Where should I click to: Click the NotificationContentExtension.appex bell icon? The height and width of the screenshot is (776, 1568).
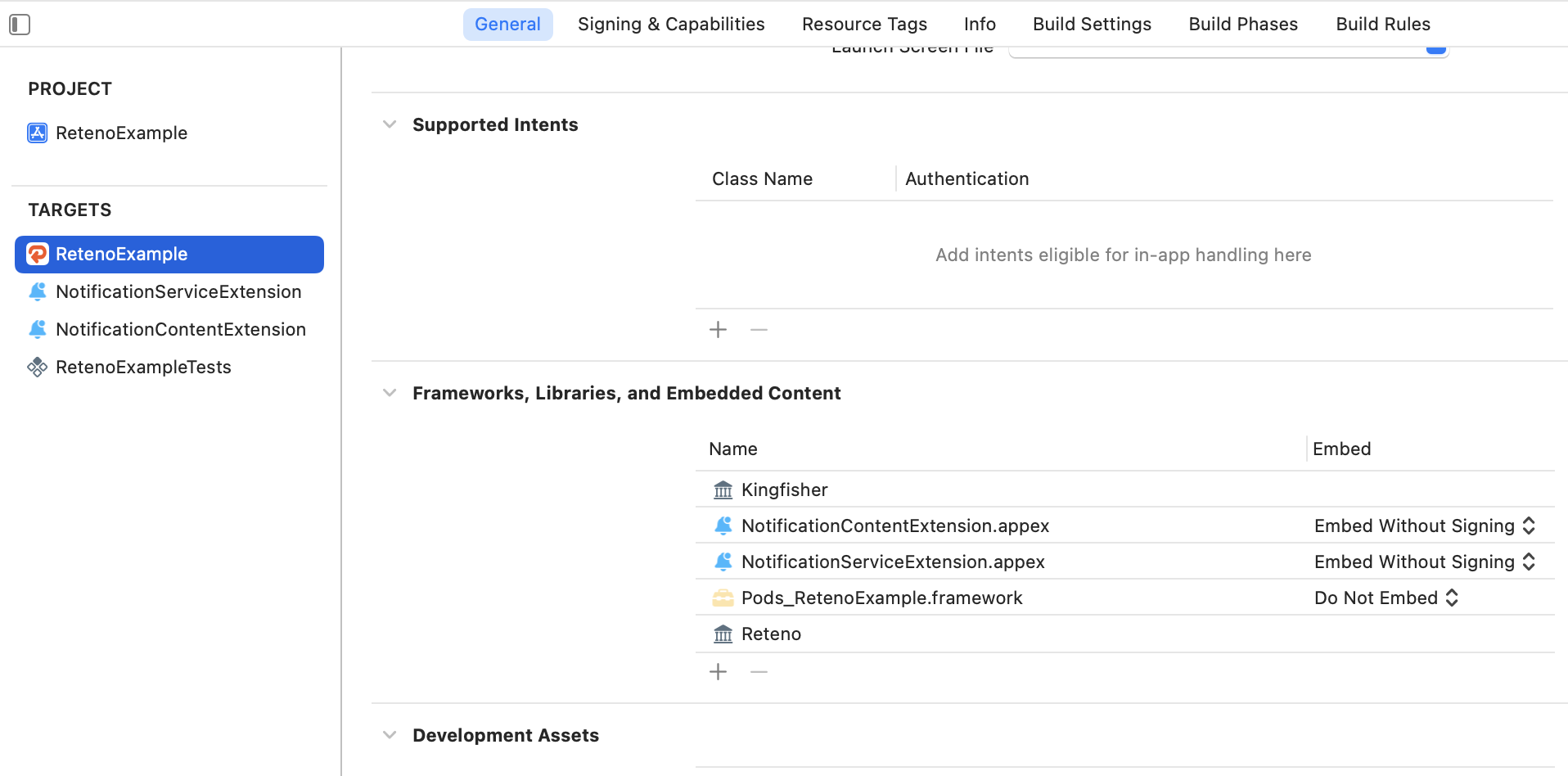click(723, 526)
